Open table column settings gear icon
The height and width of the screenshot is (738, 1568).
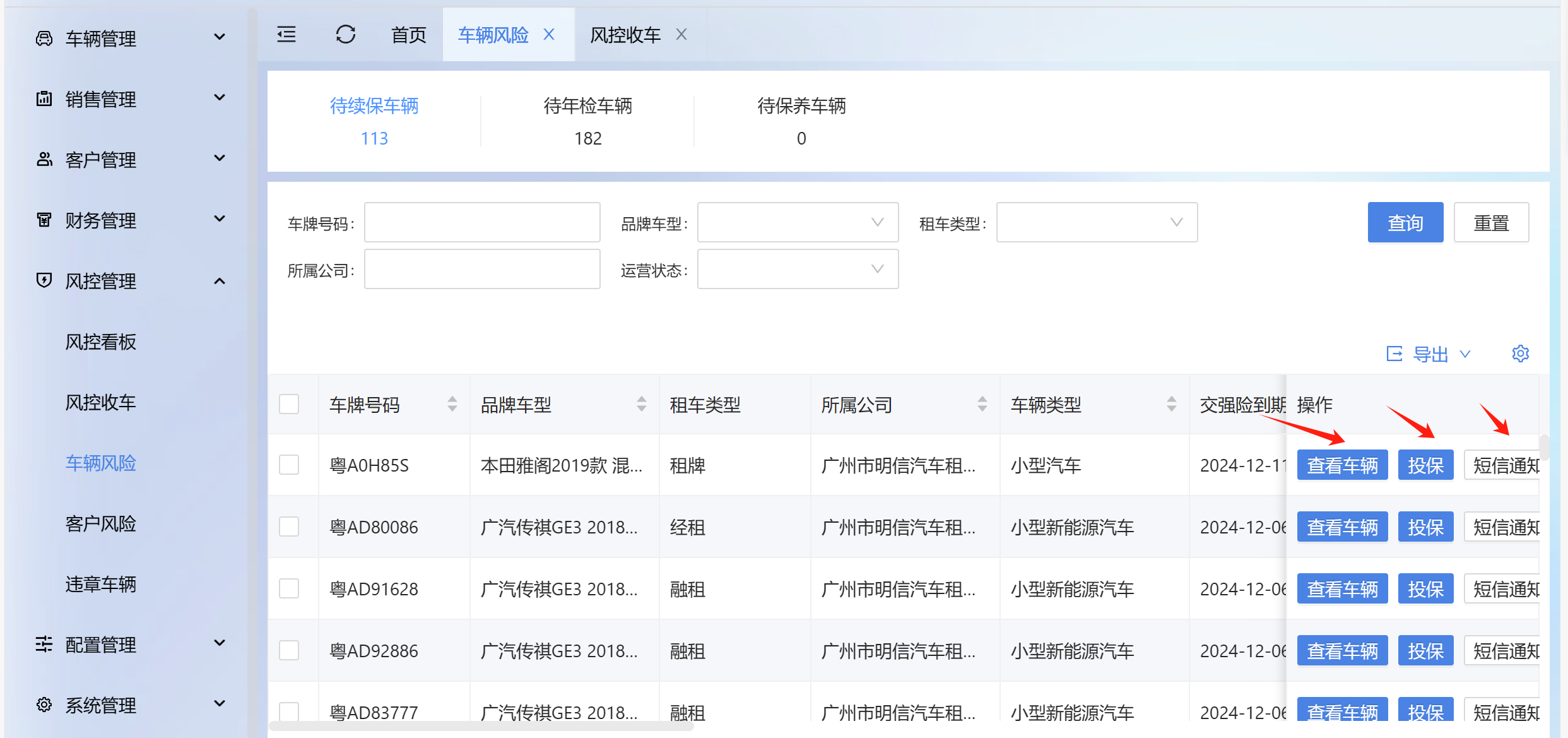[1520, 354]
